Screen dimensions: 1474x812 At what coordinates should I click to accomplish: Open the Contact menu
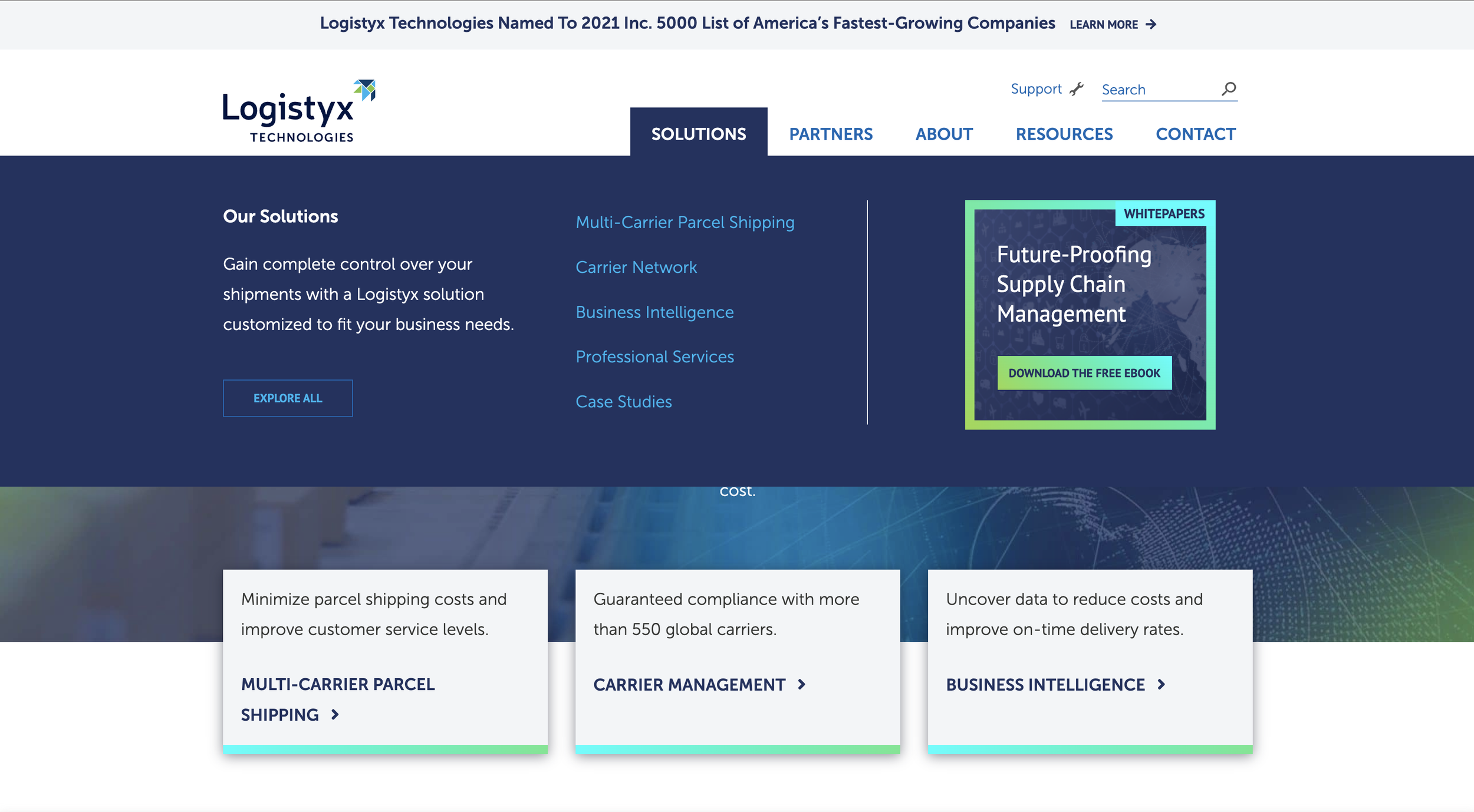coord(1196,134)
